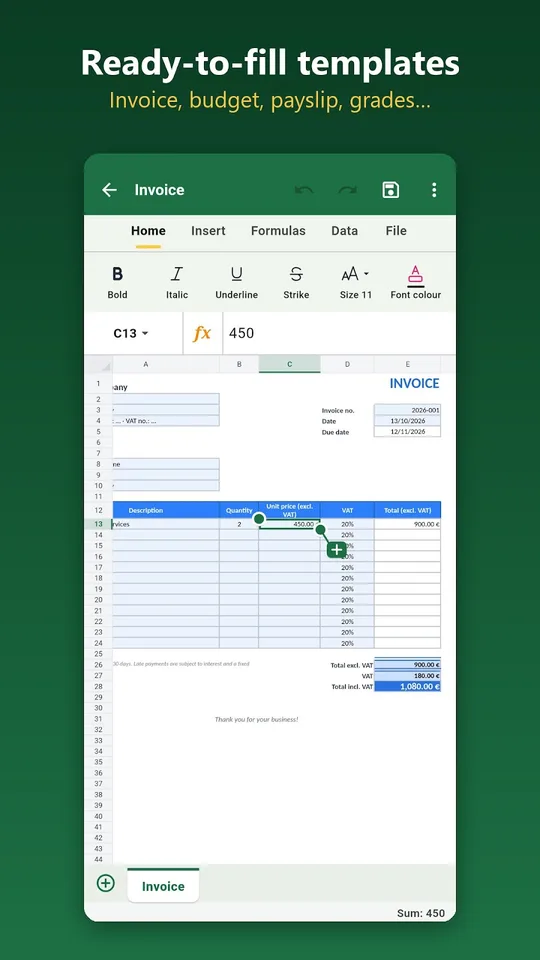Open the Size 11 font size dropdown
The image size is (540, 960).
(356, 282)
